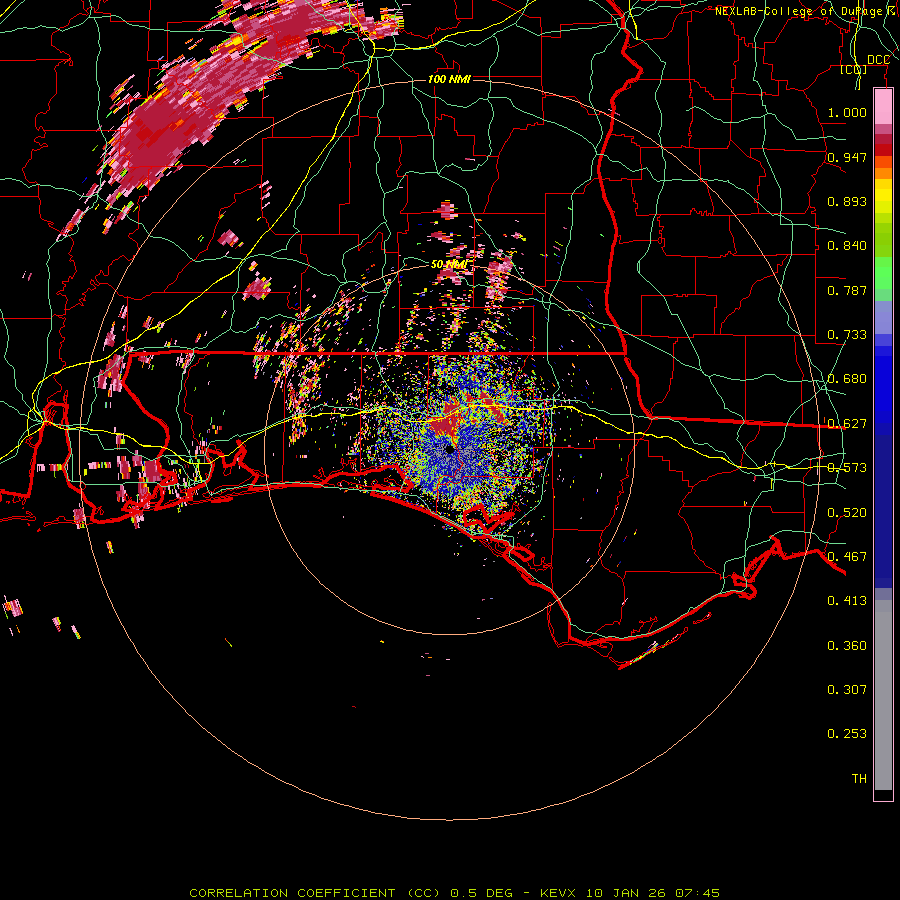Click the 0.733 scale value
The image size is (900, 900).
847,335
